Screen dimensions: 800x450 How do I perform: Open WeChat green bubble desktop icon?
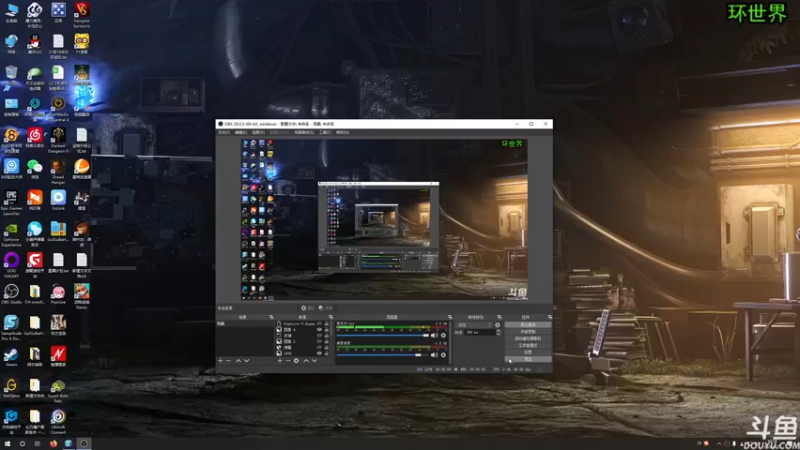35,169
